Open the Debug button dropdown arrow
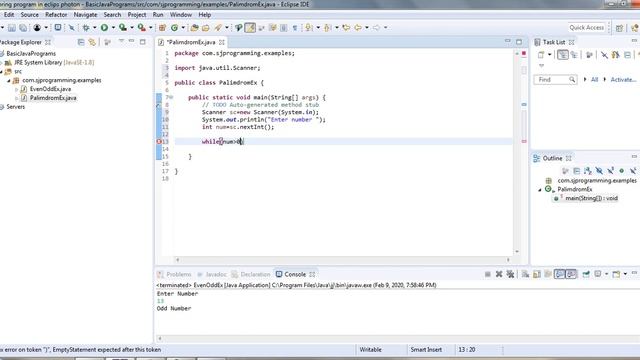 coord(95,27)
